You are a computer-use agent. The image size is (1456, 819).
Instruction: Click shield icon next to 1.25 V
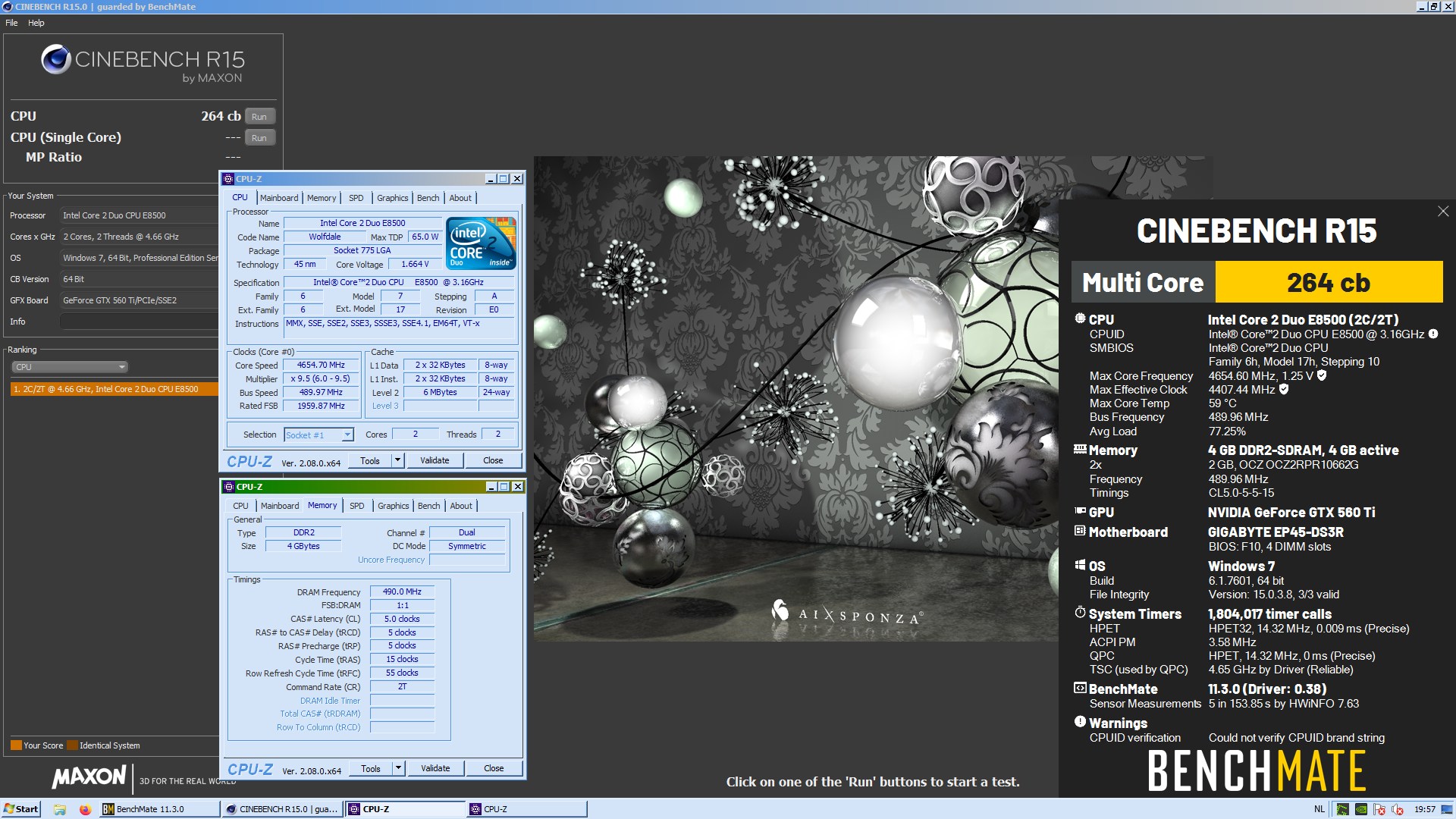(1322, 375)
